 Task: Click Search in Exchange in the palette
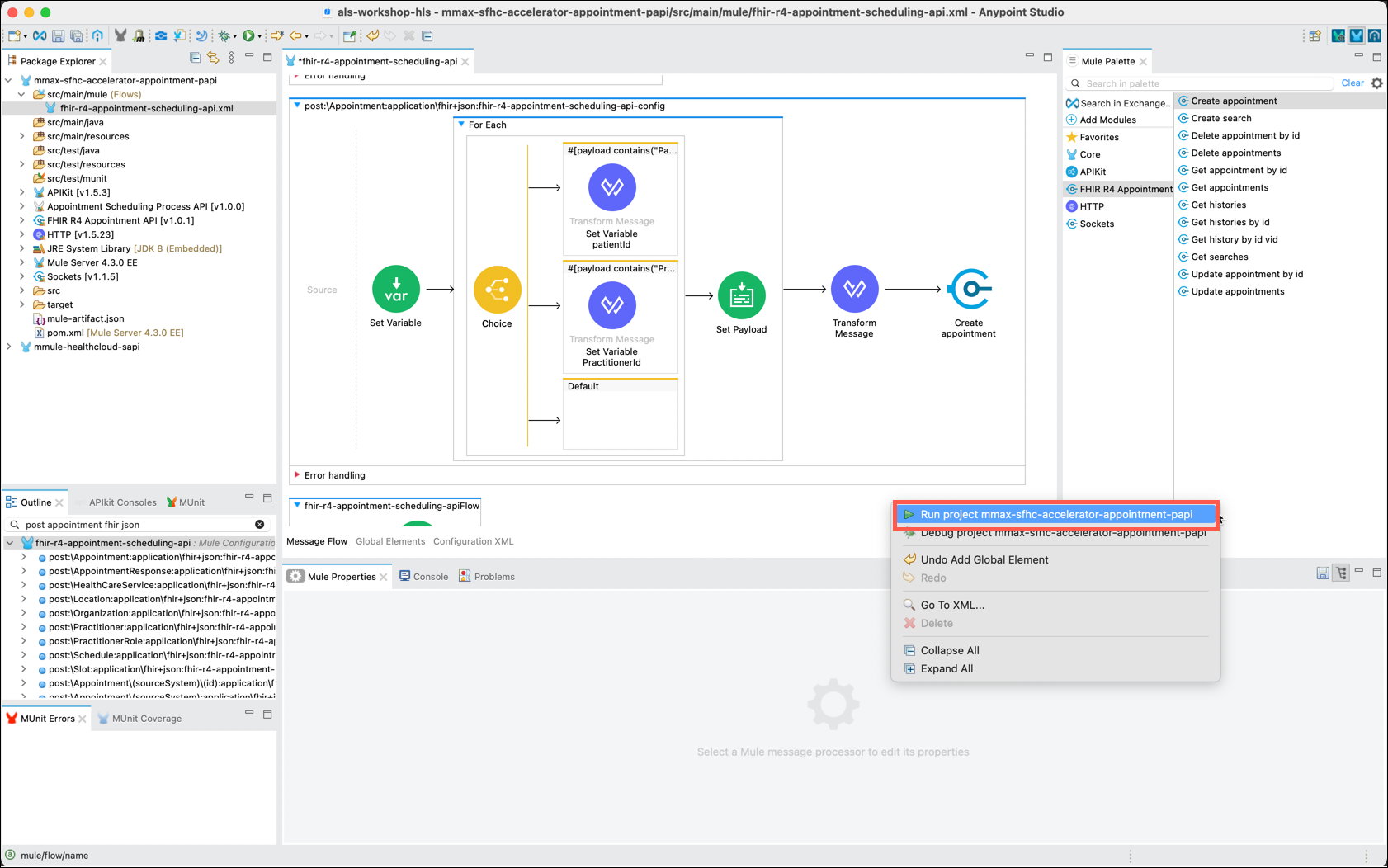(x=1118, y=103)
